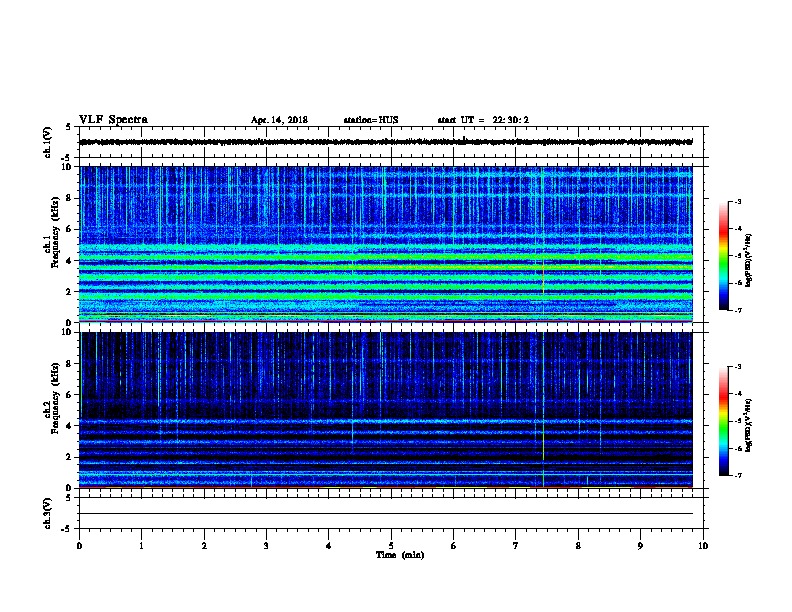Click the flat ch.3 trace line
This screenshot has width=792, height=612.
[x=386, y=514]
